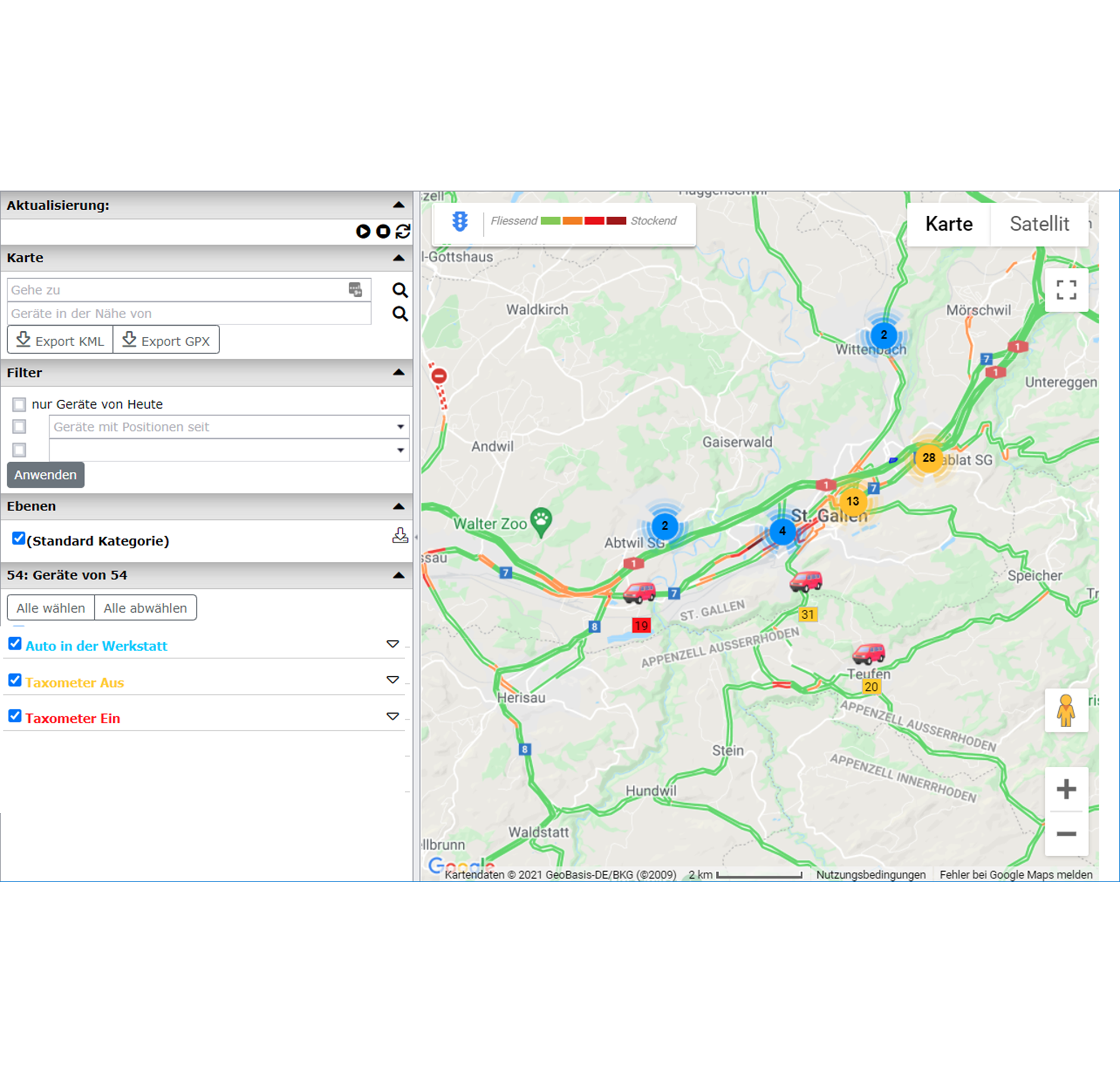Viewport: 1120px width, 1071px height.
Task: Select the red van above label 19
Action: coord(639,592)
